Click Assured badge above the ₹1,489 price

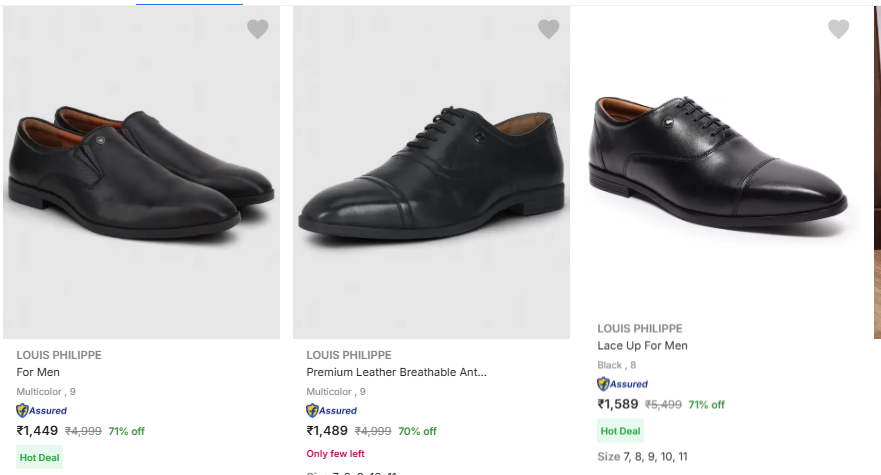coord(332,411)
